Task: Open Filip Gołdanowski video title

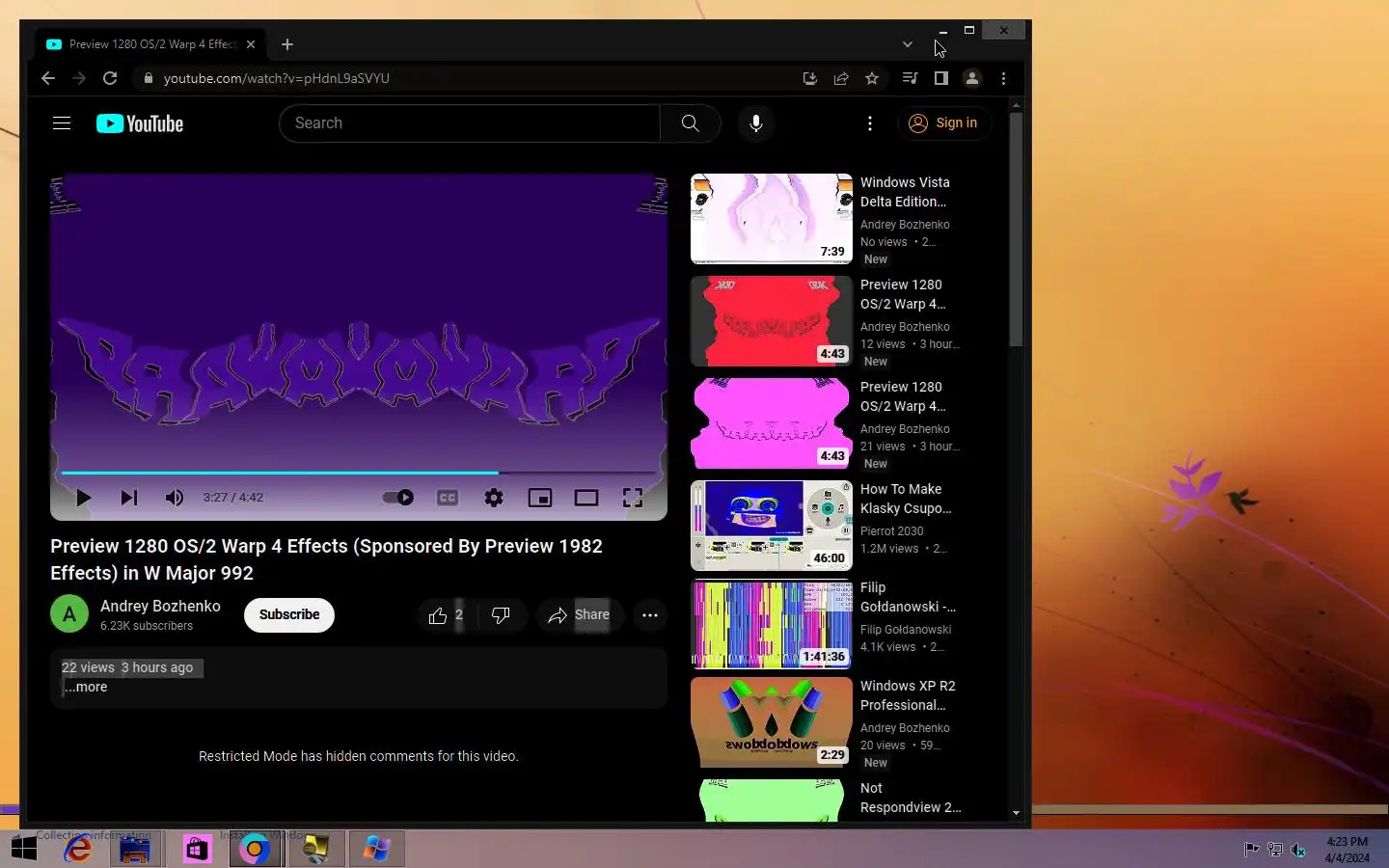Action: [x=908, y=597]
